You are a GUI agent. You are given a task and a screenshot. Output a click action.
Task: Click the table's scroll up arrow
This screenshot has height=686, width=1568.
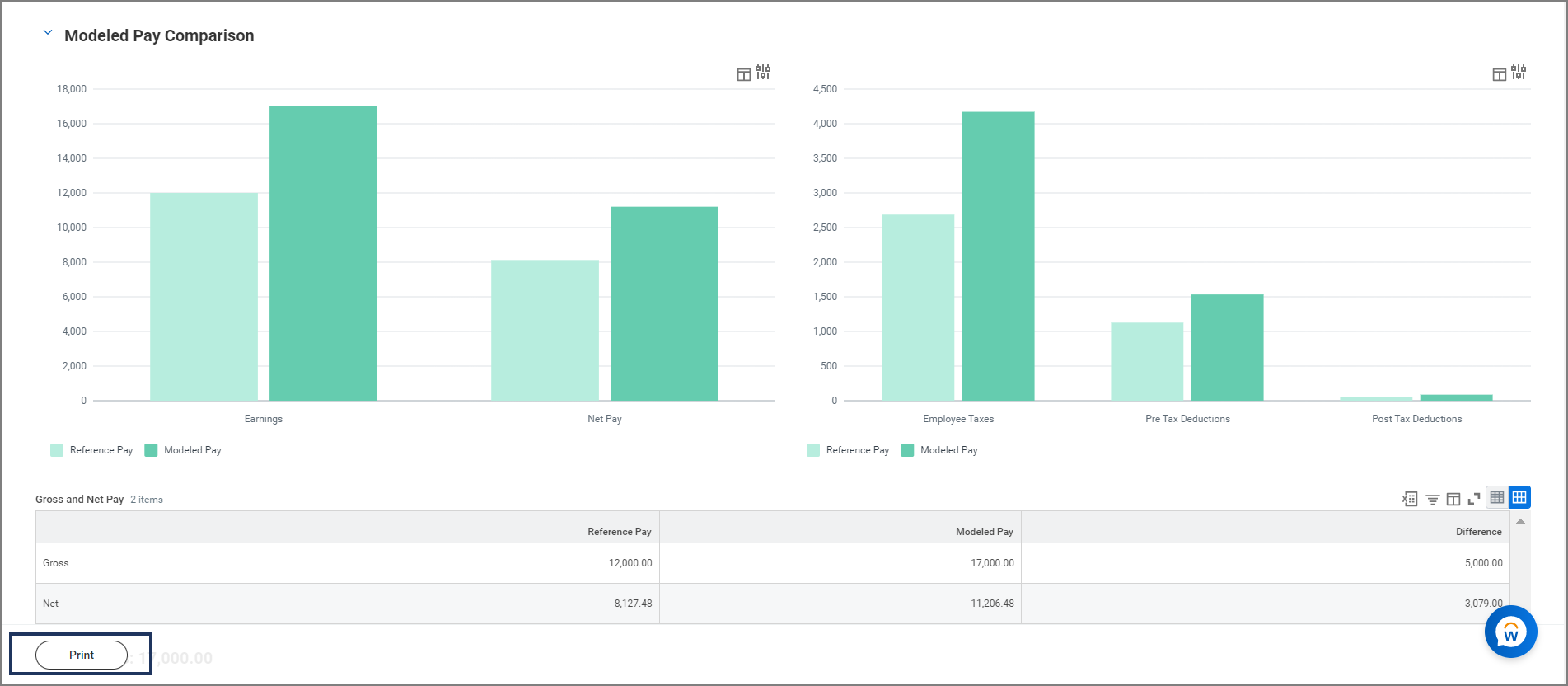click(x=1520, y=521)
